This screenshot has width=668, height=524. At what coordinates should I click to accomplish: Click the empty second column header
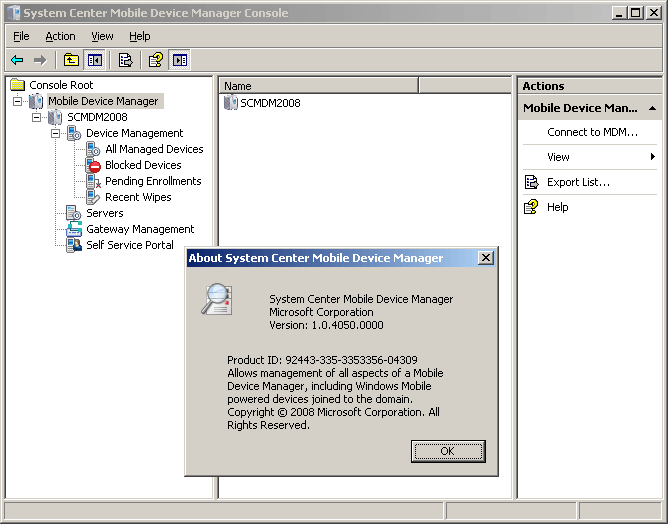pos(465,86)
